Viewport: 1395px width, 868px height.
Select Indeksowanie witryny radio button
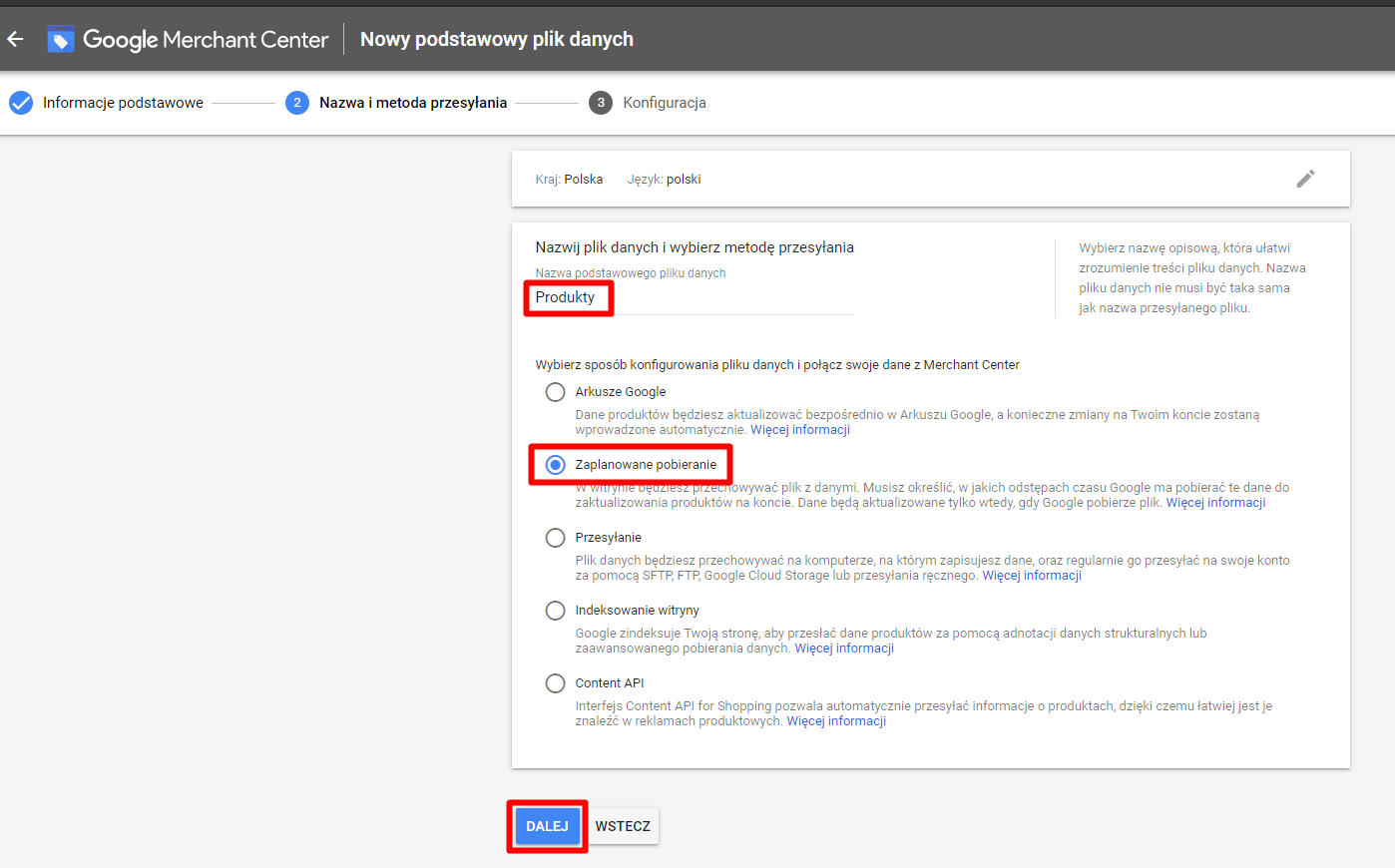point(556,611)
